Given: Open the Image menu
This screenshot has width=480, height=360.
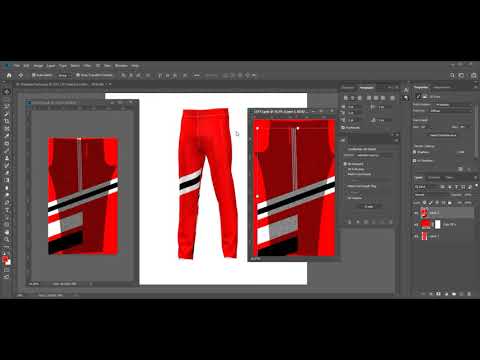Looking at the screenshot, I should [x=38, y=66].
